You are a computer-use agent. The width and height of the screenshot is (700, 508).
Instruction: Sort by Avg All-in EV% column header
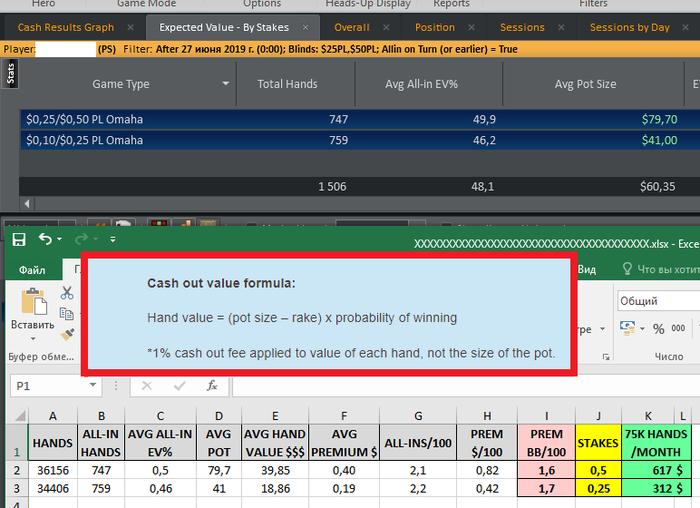tap(421, 84)
